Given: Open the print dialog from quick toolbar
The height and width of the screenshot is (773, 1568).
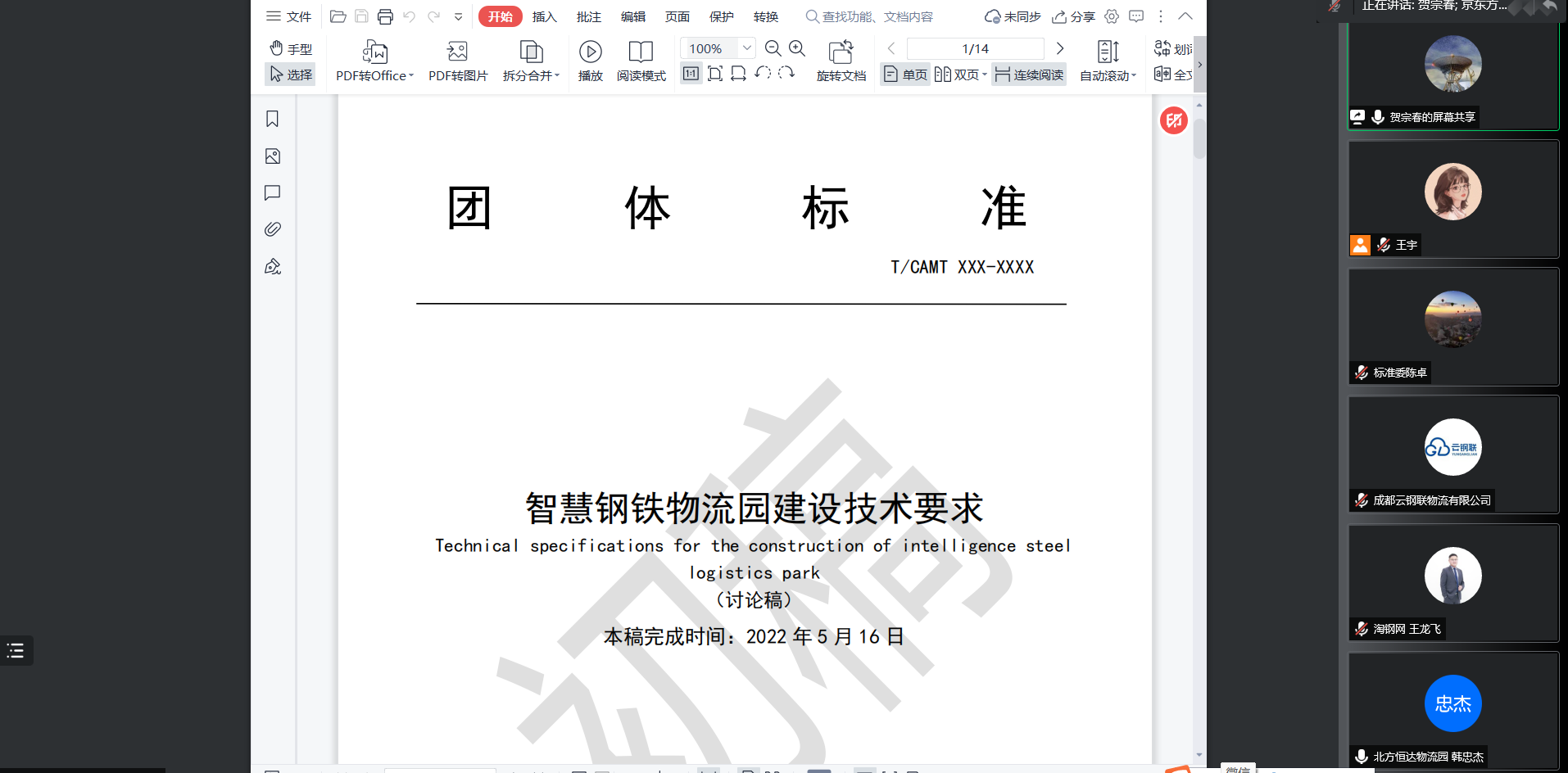Looking at the screenshot, I should tap(385, 16).
